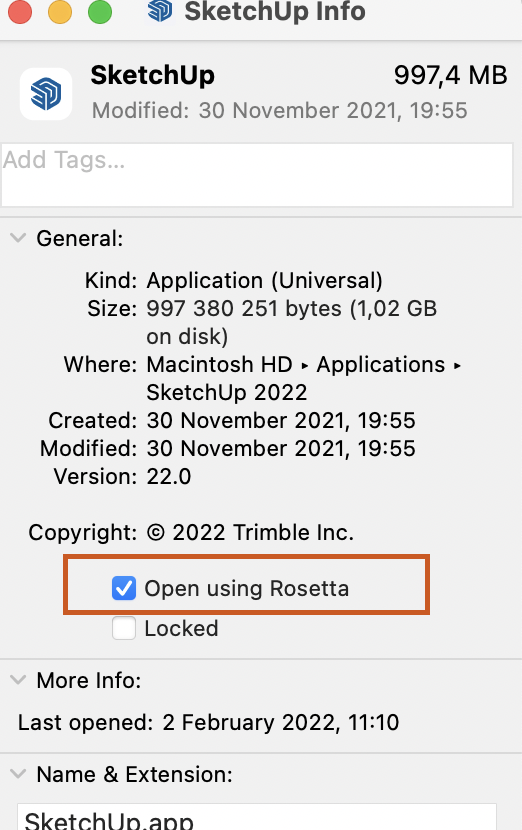The height and width of the screenshot is (830, 522).
Task: Collapse the More Info section
Action: pyautogui.click(x=18, y=680)
